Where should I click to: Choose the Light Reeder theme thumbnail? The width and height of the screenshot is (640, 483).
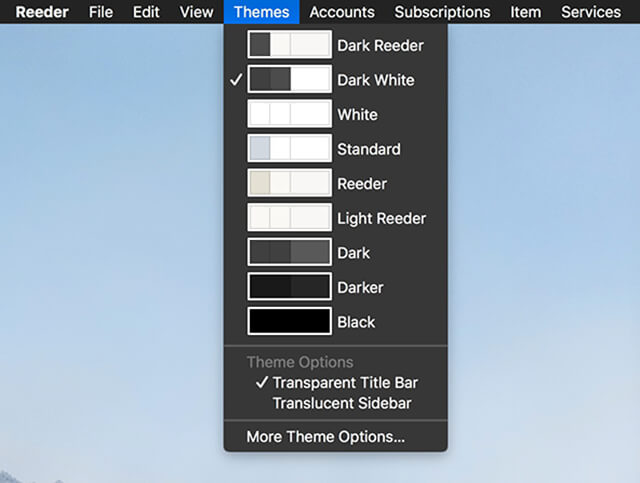(x=289, y=218)
